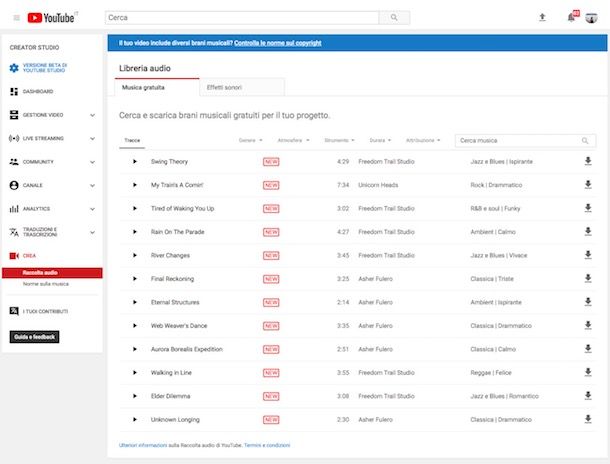The height and width of the screenshot is (464, 610).
Task: Play the Eternal Structures track
Action: tap(135, 302)
